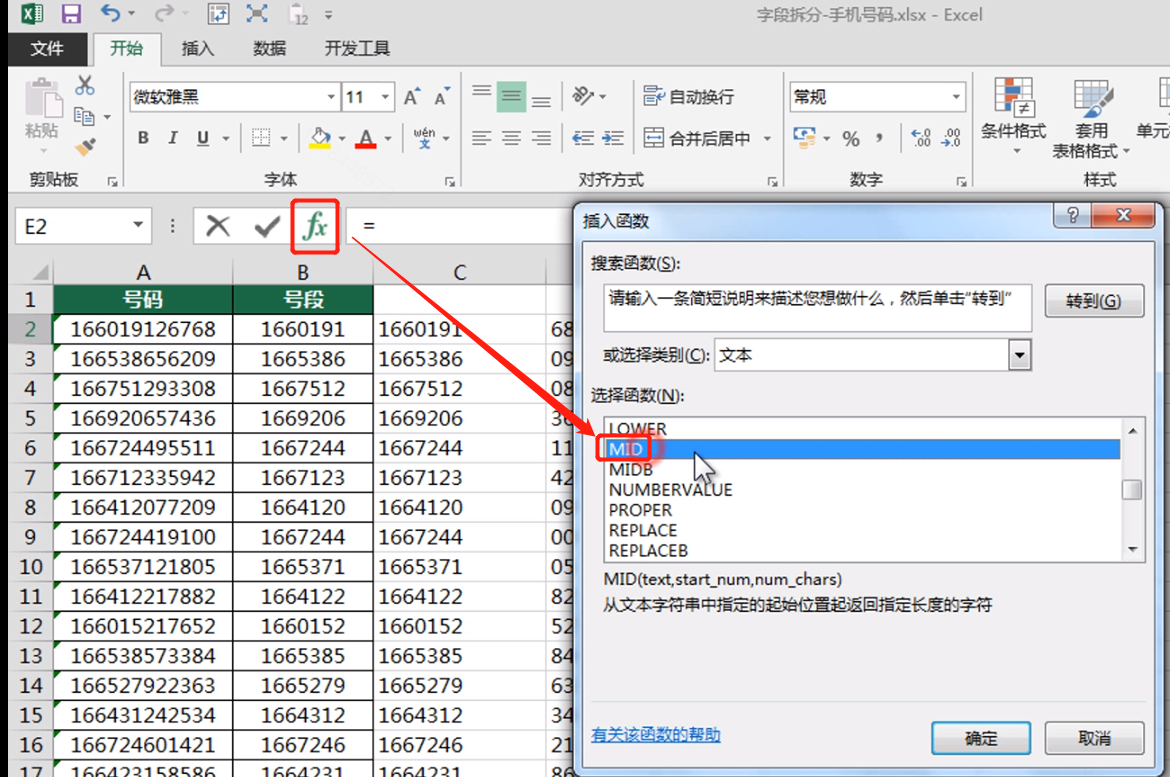The image size is (1170, 777).
Task: Increase decimal places icon
Action: click(x=922, y=138)
